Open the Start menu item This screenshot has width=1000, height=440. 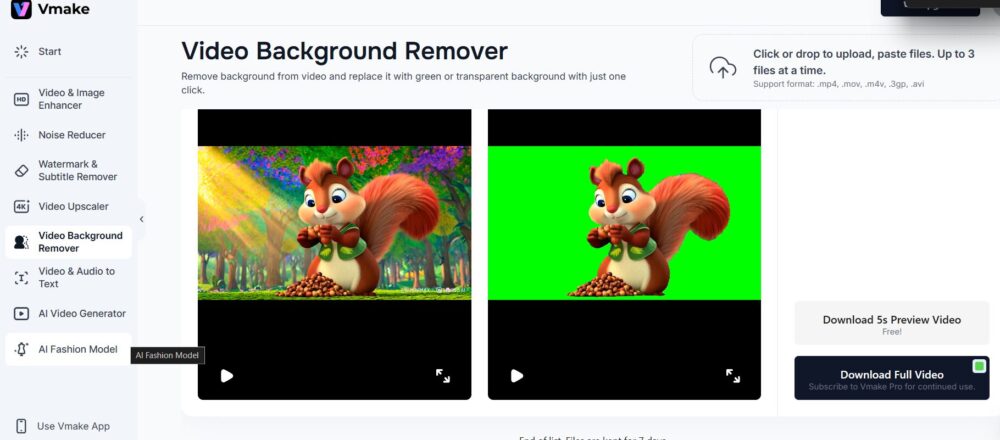tap(68, 52)
